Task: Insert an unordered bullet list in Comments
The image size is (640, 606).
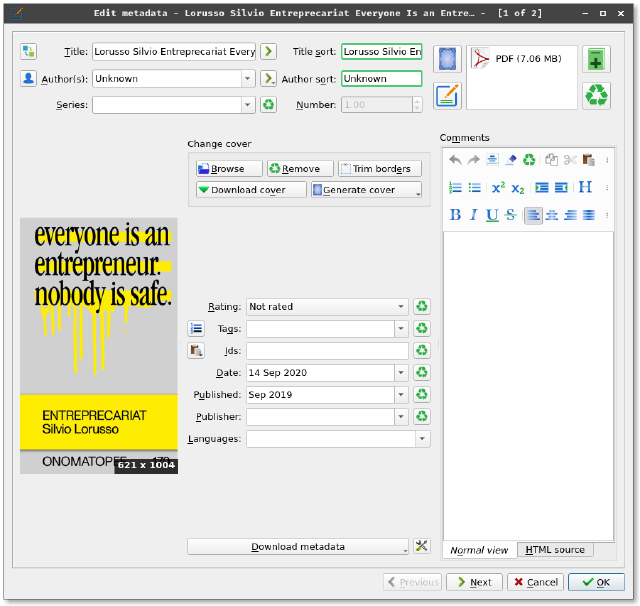Action: pos(474,188)
